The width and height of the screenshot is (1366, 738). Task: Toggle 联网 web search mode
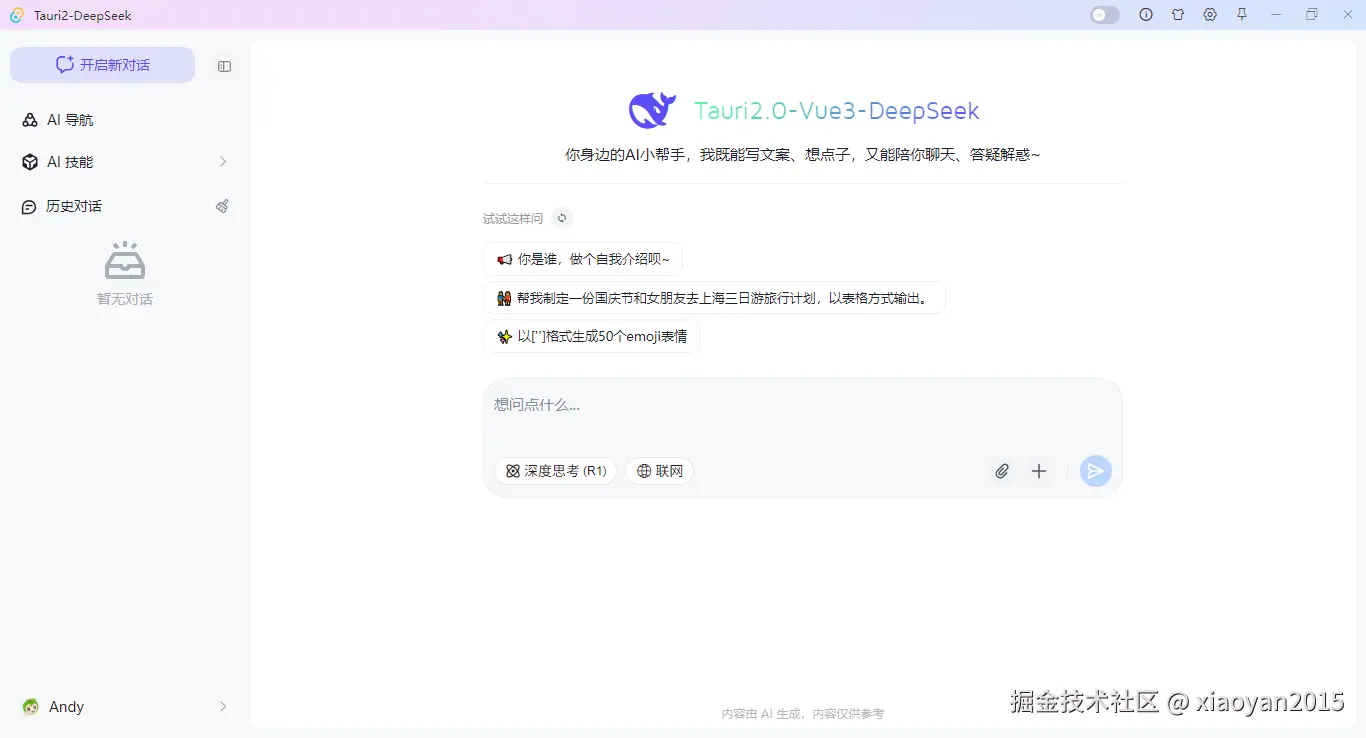[659, 470]
